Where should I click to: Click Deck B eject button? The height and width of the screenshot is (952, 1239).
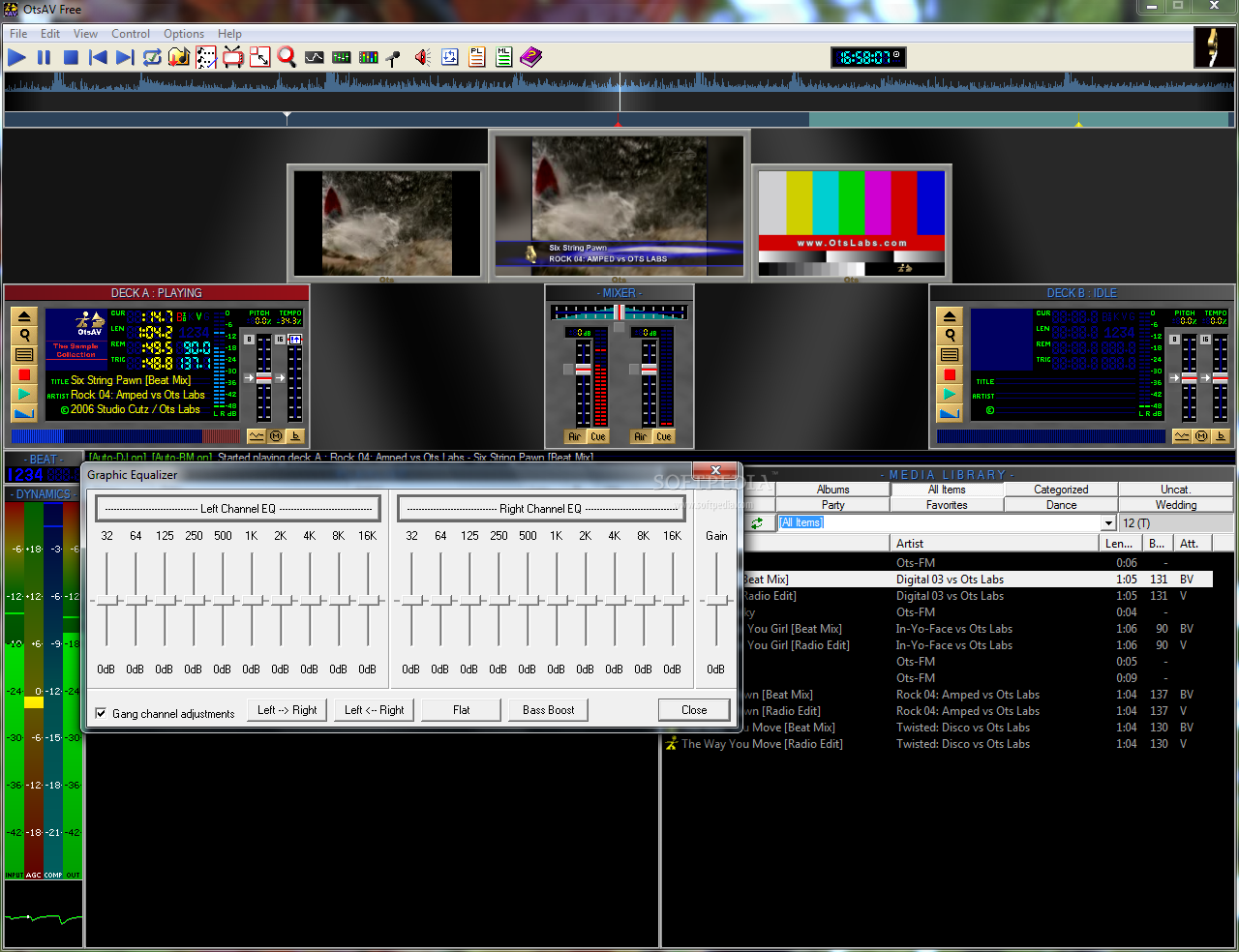(x=950, y=316)
